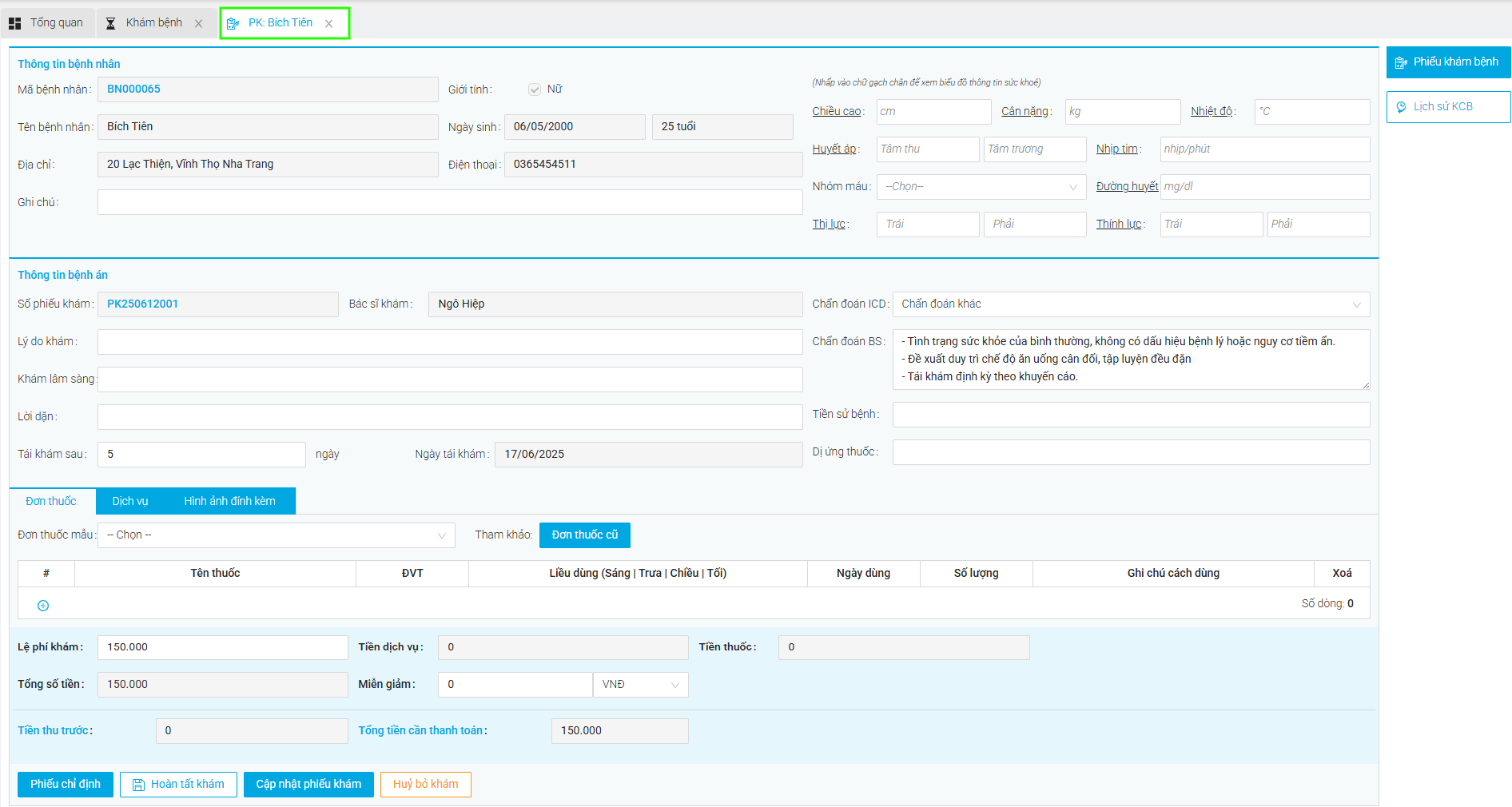Image resolution: width=1512 pixels, height=807 pixels.
Task: Click the Đơn thuốc cũ button
Action: pyautogui.click(x=585, y=535)
